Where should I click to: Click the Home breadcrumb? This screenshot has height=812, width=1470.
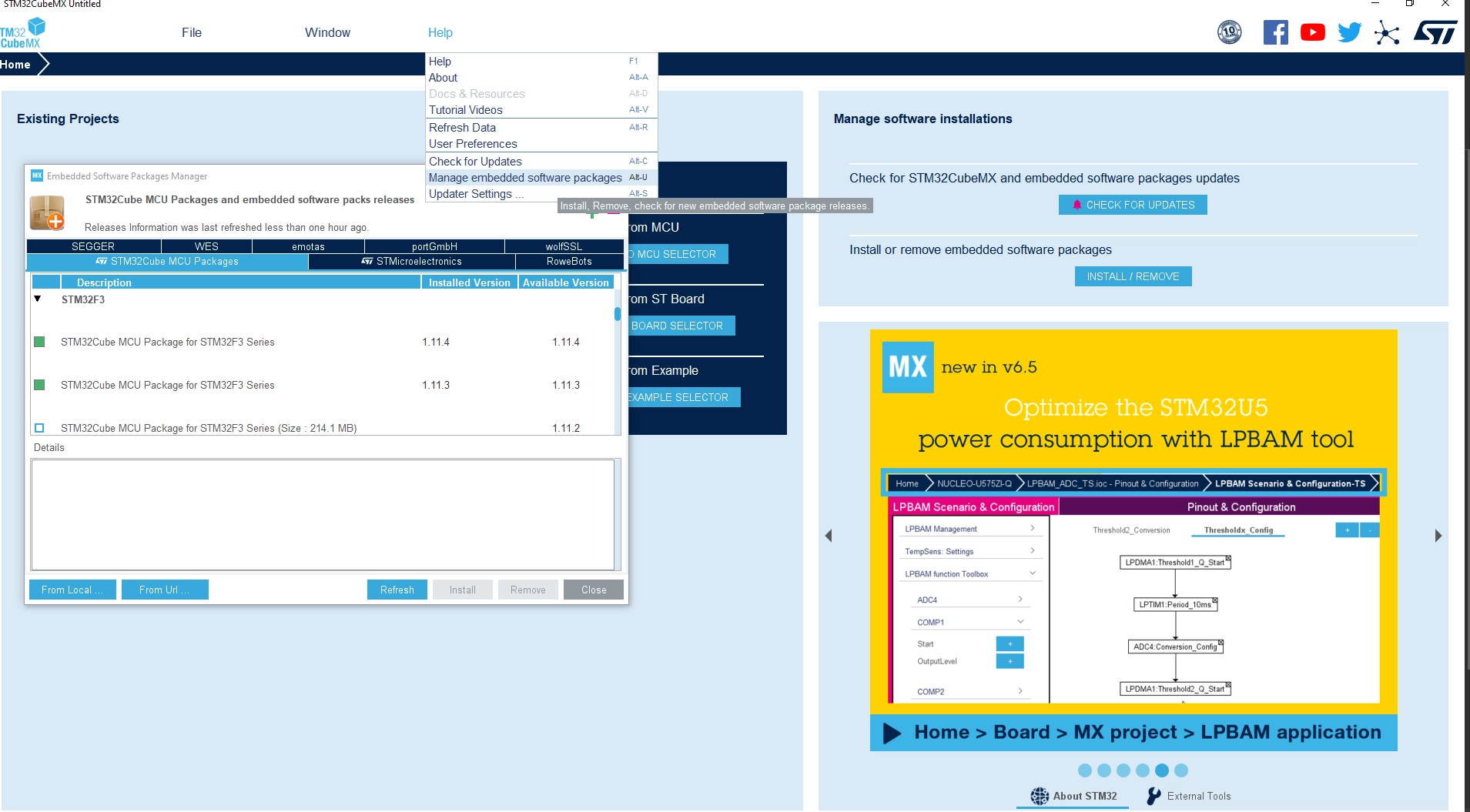[x=15, y=65]
